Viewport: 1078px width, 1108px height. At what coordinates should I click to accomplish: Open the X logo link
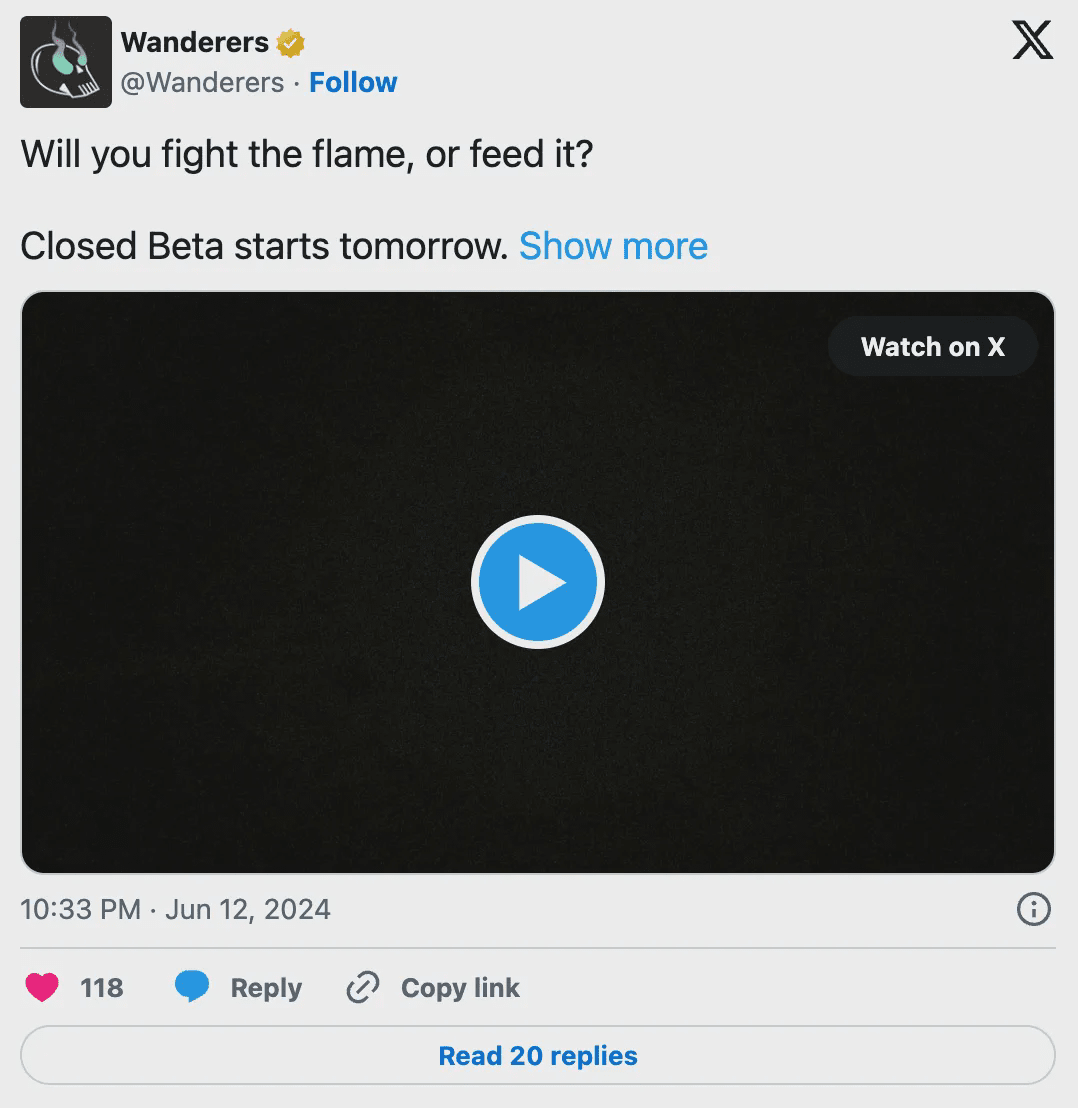1032,41
